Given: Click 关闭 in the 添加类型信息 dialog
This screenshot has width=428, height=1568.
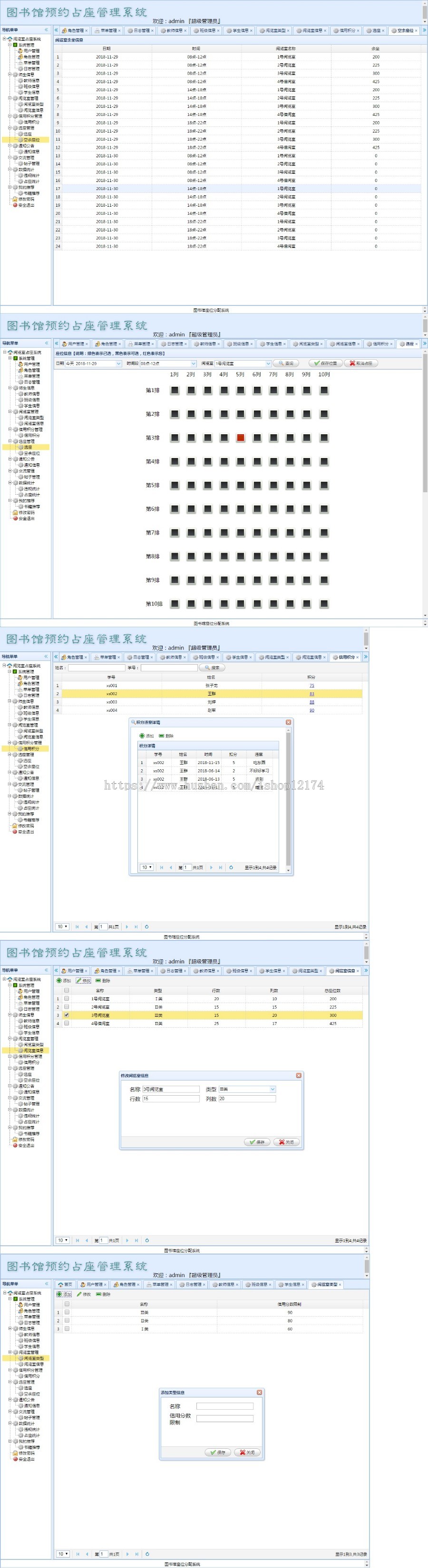Looking at the screenshot, I should pos(247,1453).
